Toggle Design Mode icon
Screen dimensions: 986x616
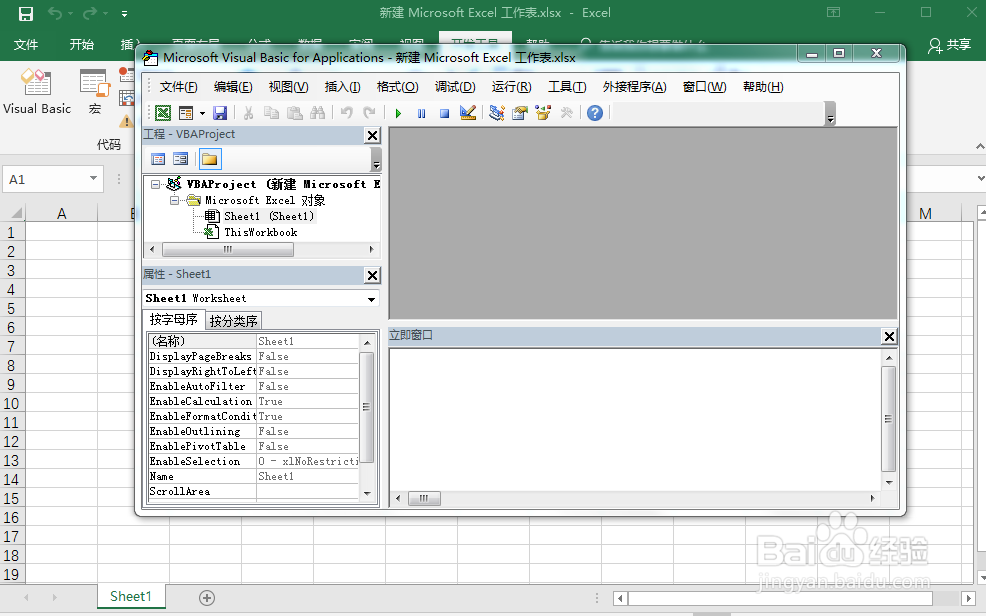click(468, 113)
